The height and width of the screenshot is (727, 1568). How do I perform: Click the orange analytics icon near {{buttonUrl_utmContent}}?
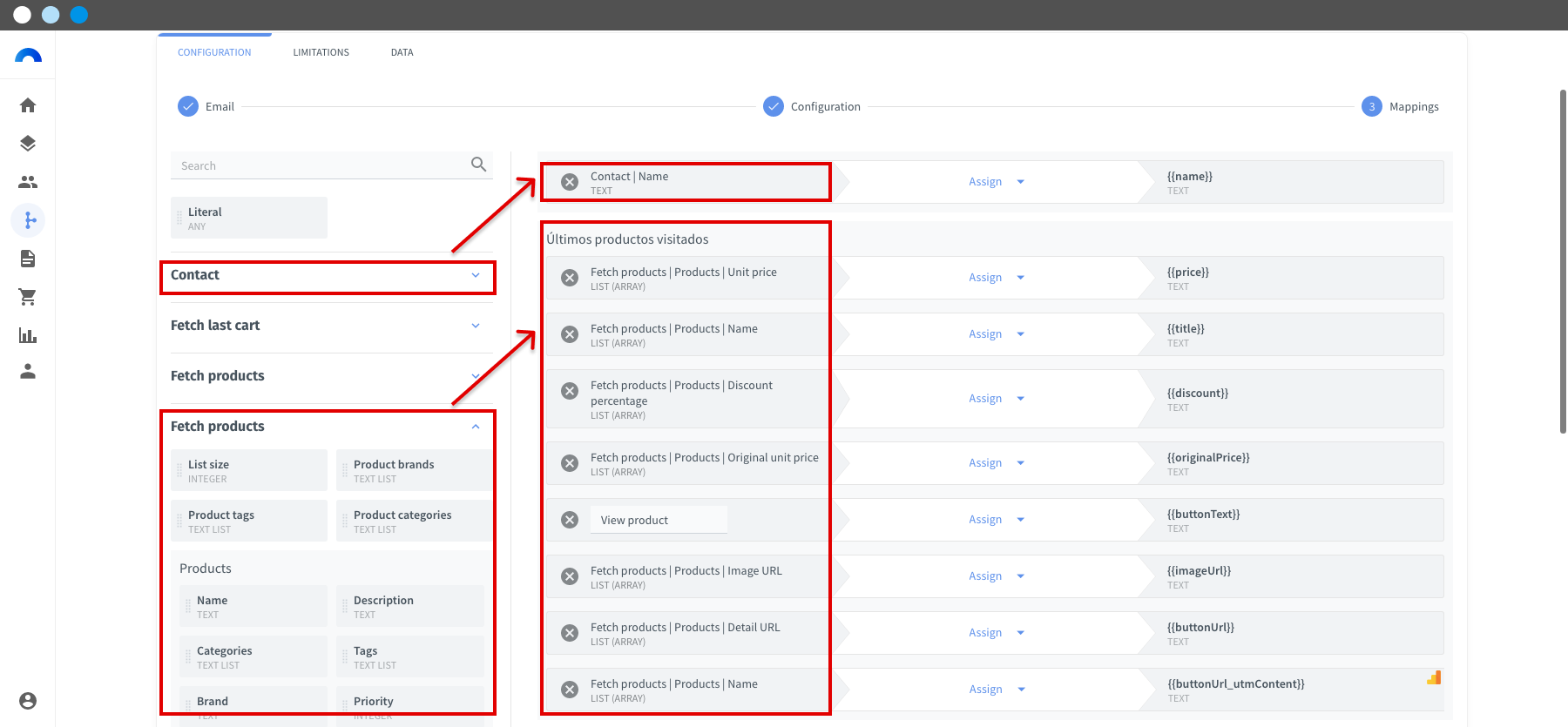tap(1434, 677)
